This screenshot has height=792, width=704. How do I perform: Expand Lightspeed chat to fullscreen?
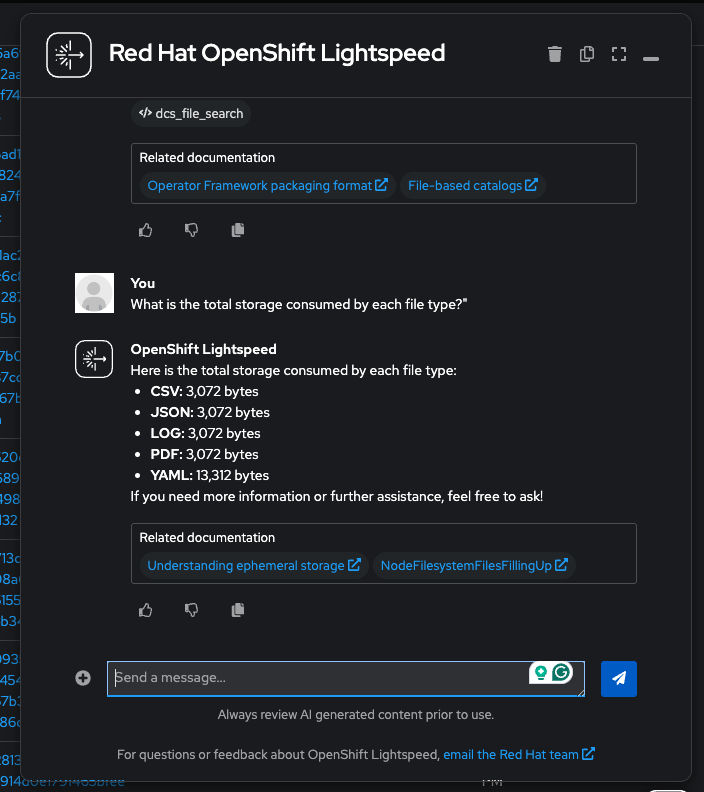tap(619, 54)
